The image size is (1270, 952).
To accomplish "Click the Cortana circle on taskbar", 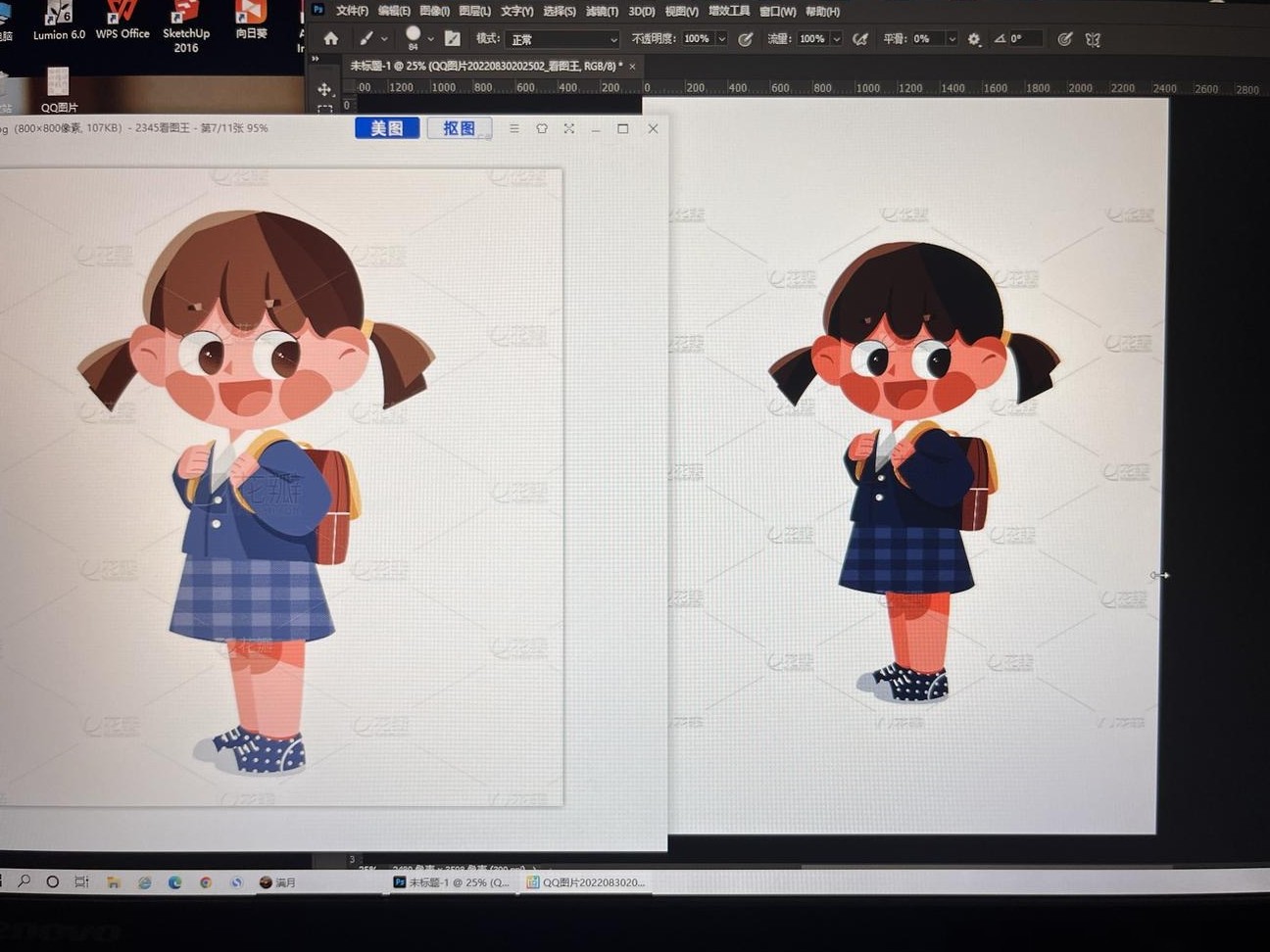I will [53, 881].
